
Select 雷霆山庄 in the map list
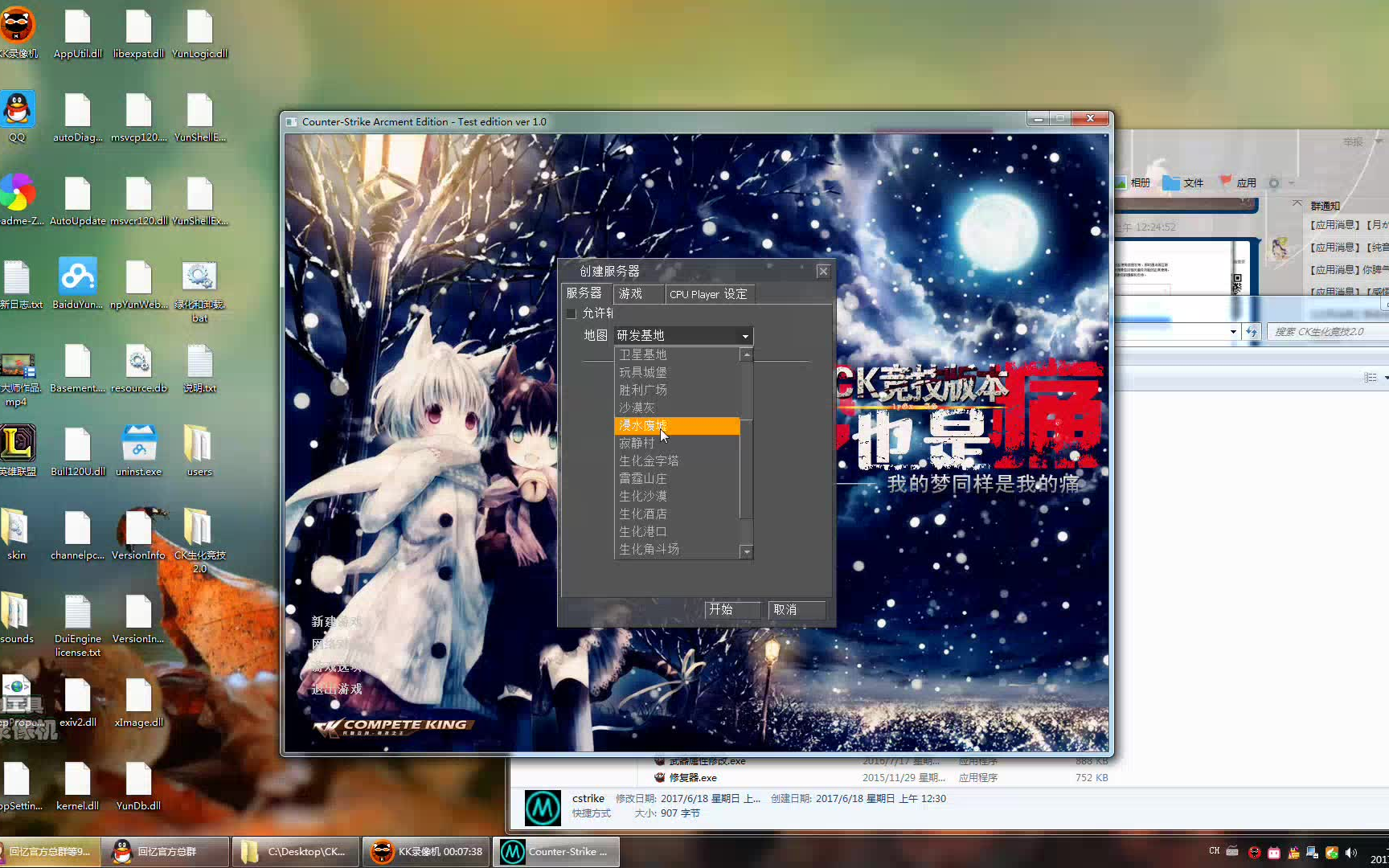(677, 478)
